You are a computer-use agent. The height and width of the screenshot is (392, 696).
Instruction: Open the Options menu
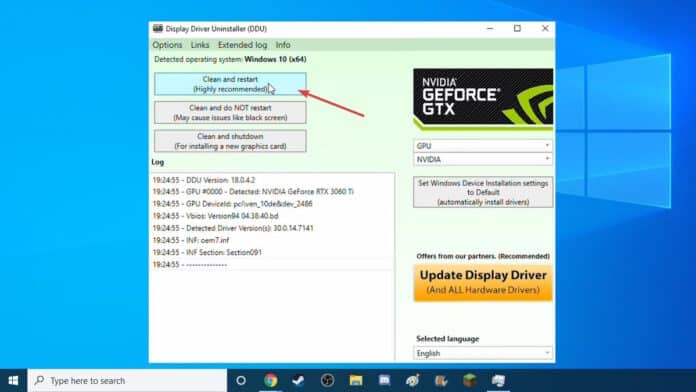tap(167, 45)
